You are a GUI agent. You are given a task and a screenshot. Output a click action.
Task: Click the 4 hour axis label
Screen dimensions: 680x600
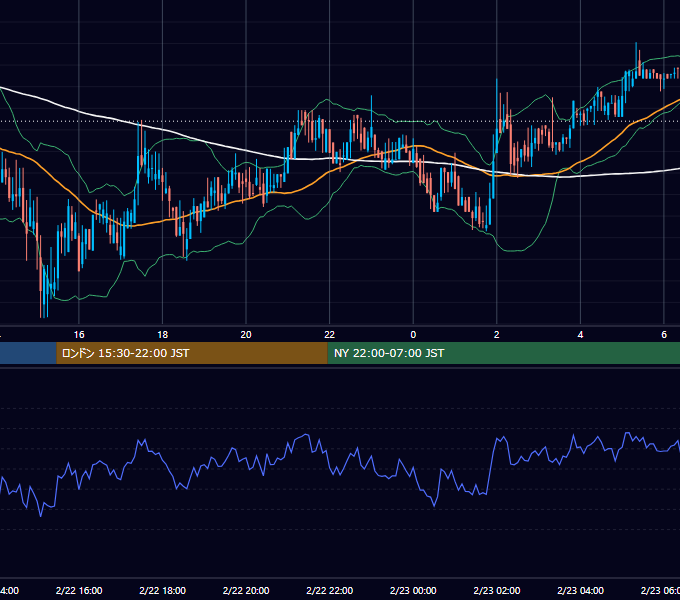point(580,335)
